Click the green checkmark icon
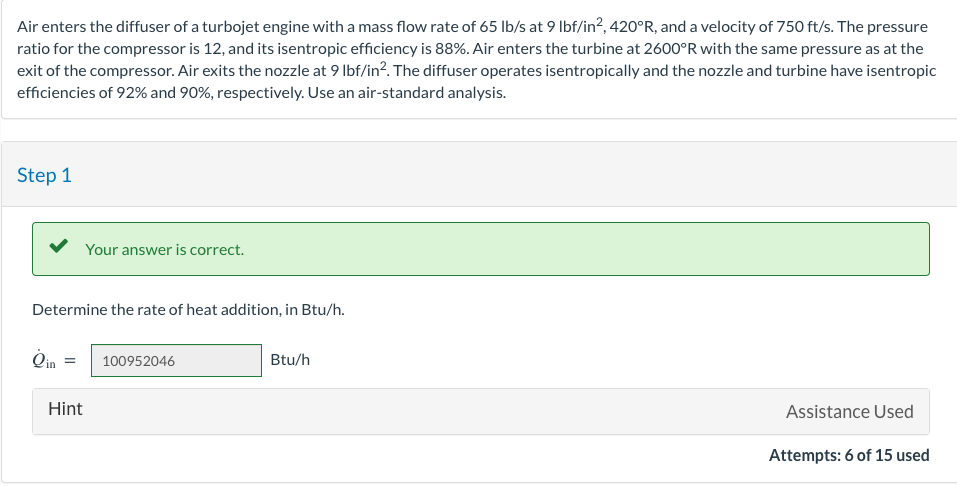The width and height of the screenshot is (957, 486). click(60, 248)
